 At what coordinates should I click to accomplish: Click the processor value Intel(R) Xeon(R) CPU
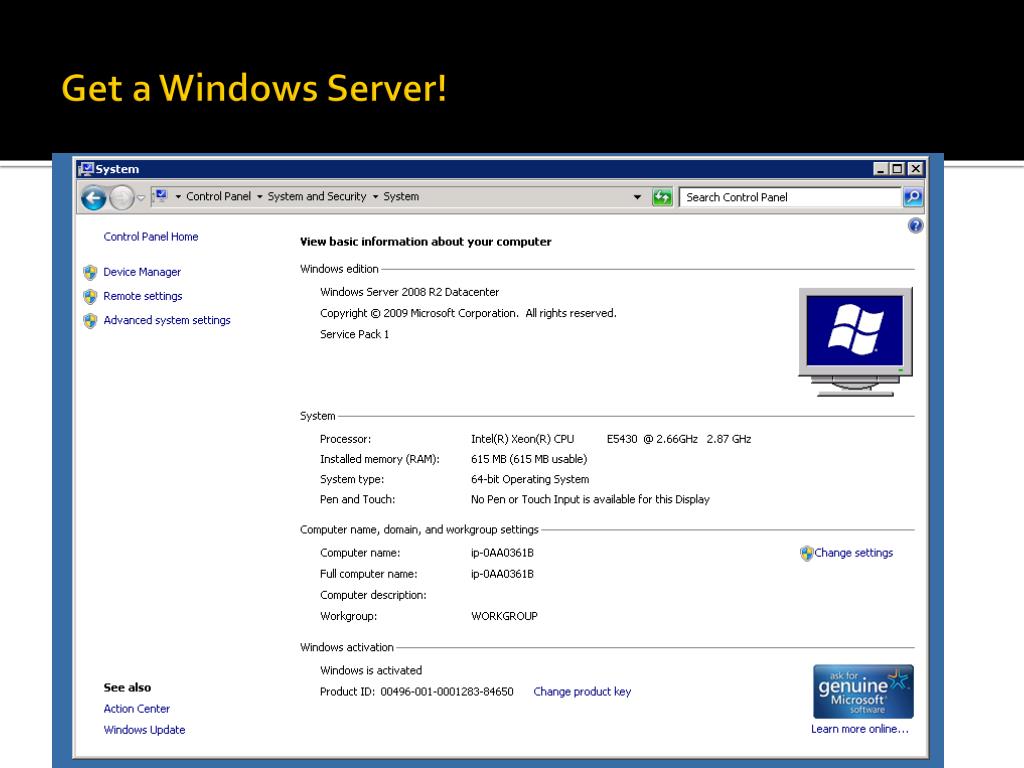point(522,439)
